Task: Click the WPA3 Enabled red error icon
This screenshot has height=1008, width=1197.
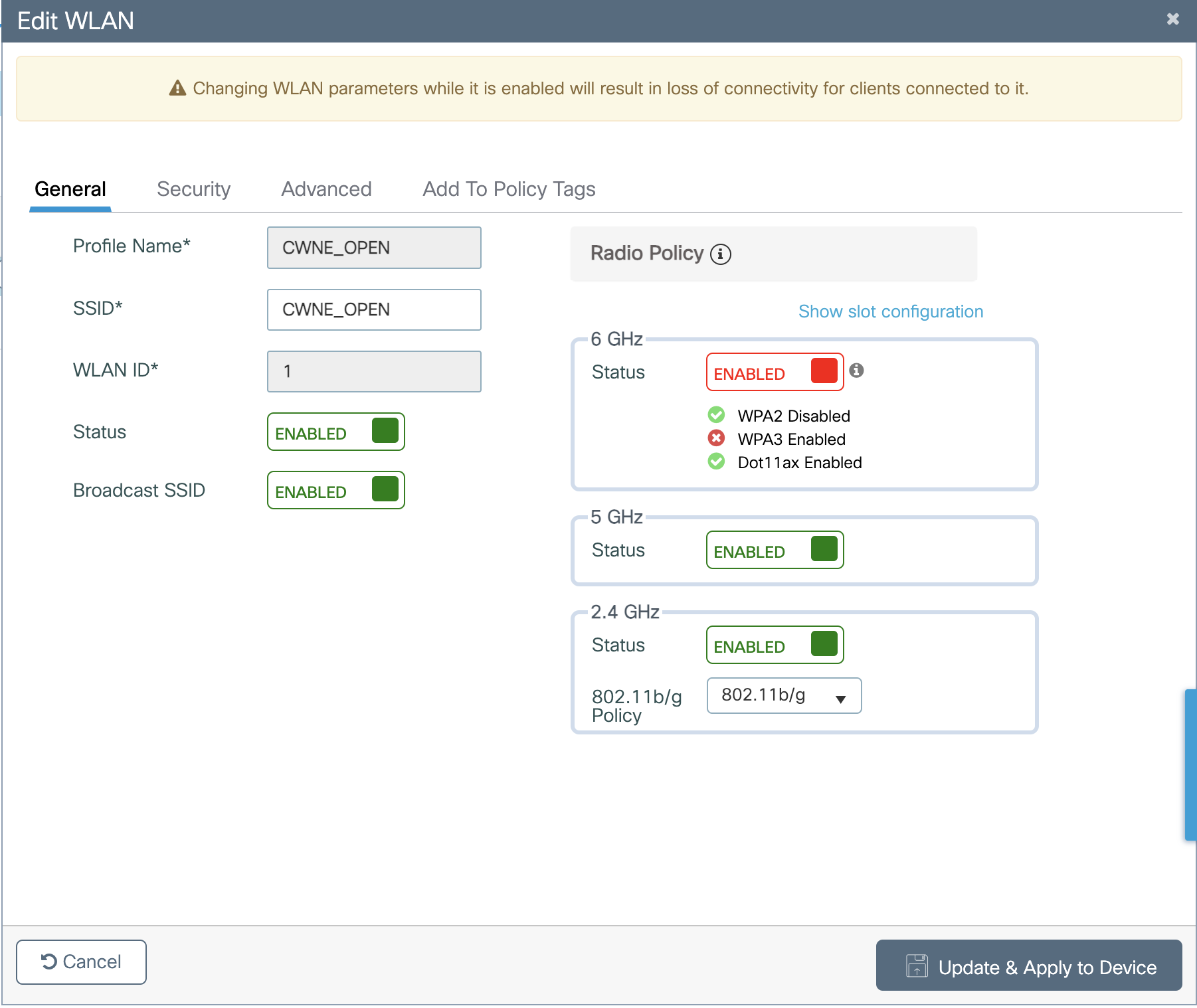Action: click(716, 438)
